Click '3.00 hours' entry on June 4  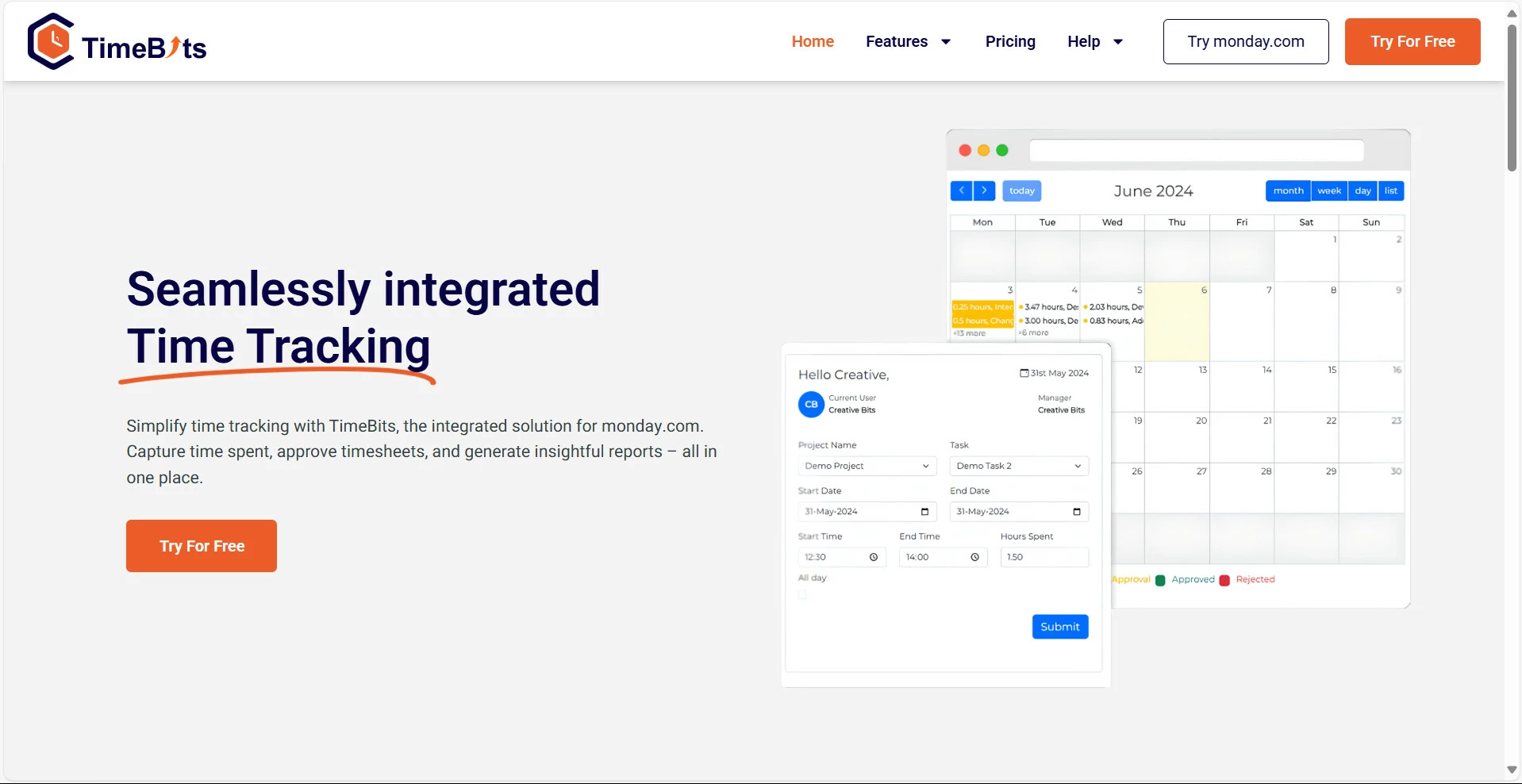coord(1048,321)
